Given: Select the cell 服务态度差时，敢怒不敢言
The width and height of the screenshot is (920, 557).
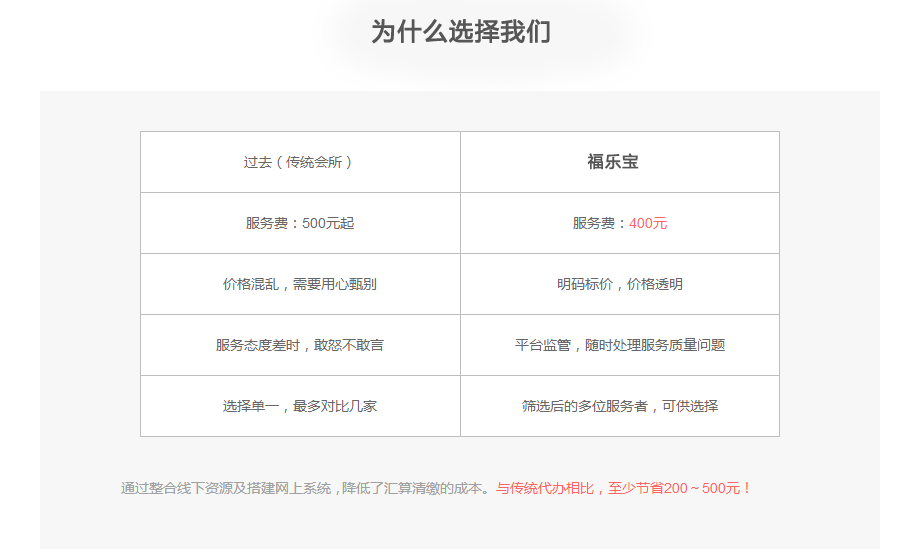Looking at the screenshot, I should 300,345.
